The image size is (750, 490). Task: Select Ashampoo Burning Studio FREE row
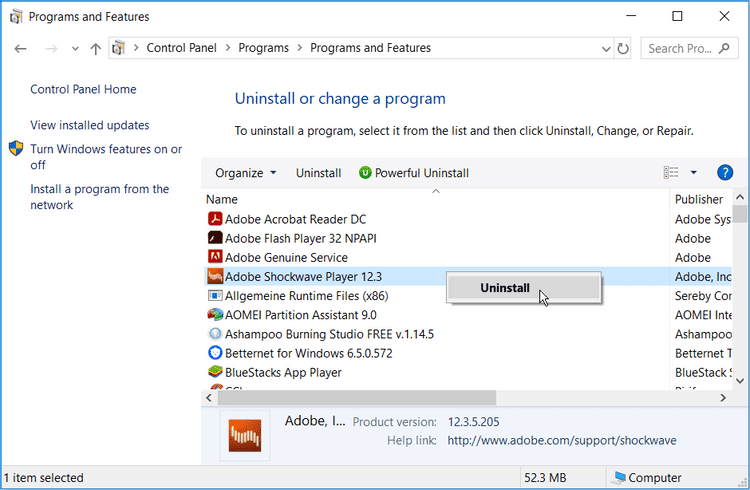[468, 334]
